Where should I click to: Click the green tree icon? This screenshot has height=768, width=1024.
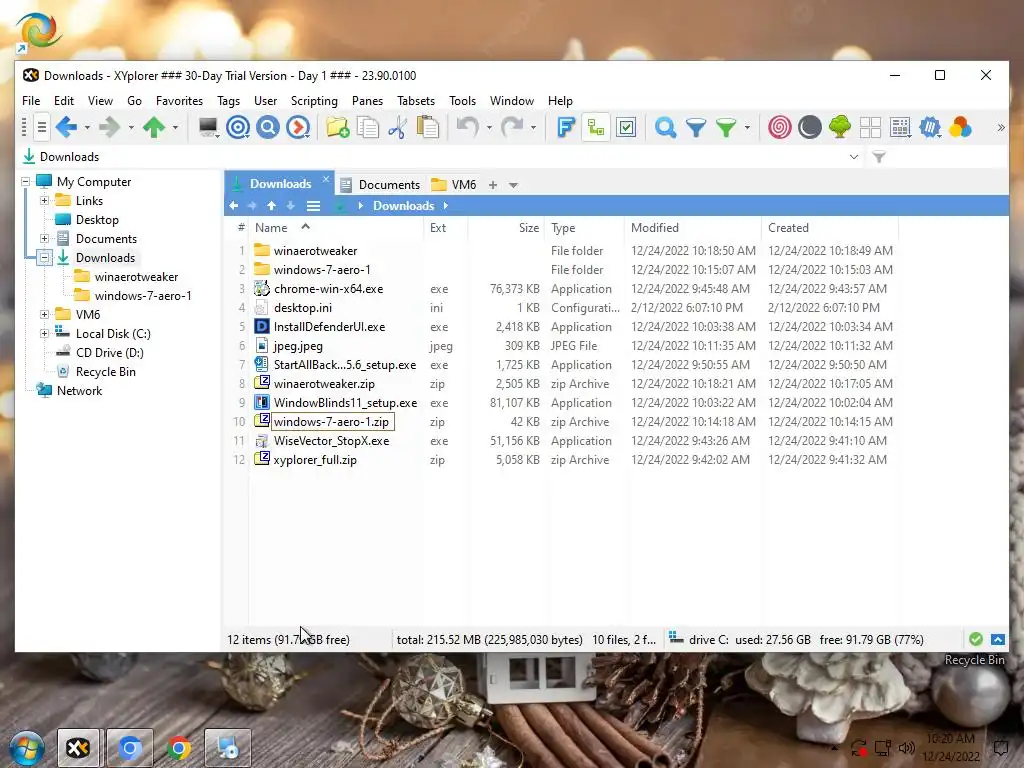(x=840, y=127)
